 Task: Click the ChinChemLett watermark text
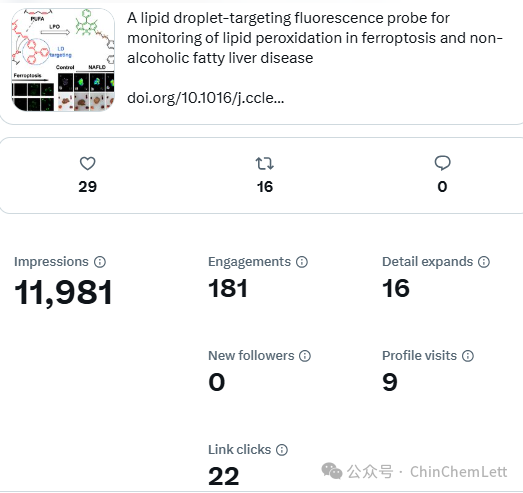point(459,472)
